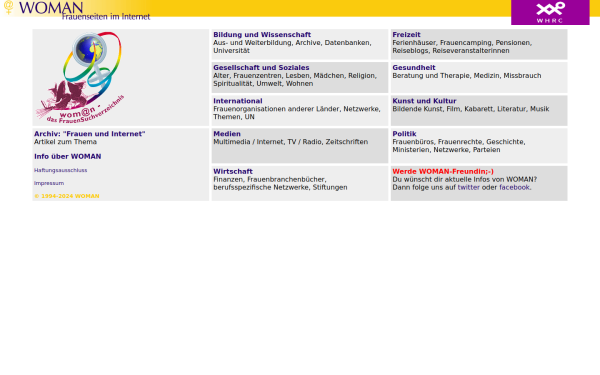Click the 'Alter, Frauenzentren, Lesben' description
Image resolution: width=600 pixels, height=375 pixels.
(295, 80)
